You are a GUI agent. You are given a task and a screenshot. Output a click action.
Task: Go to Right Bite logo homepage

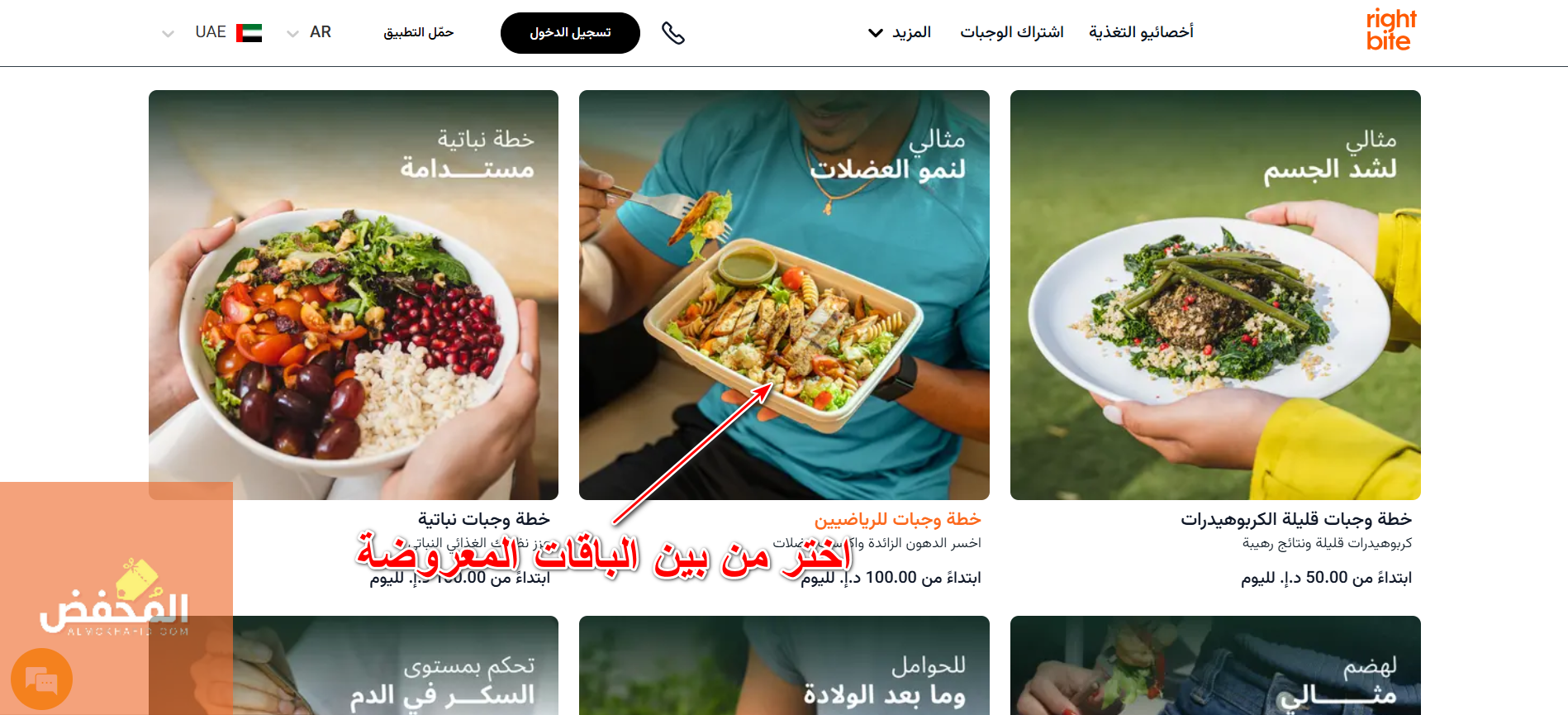(1391, 30)
